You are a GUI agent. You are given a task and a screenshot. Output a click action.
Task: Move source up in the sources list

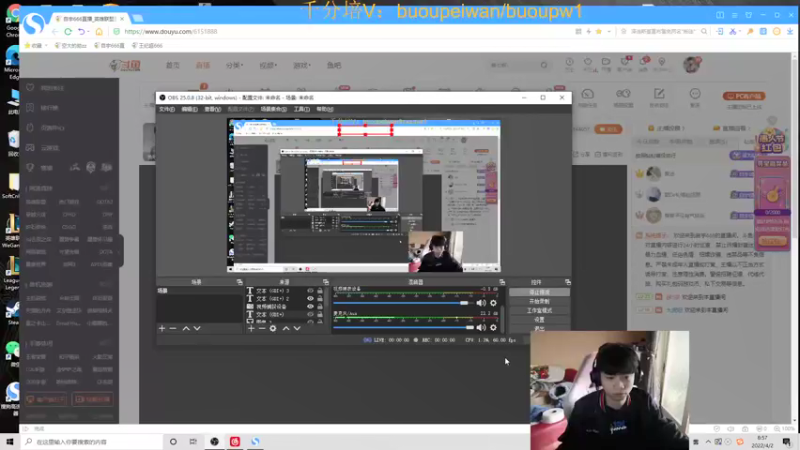(x=286, y=329)
